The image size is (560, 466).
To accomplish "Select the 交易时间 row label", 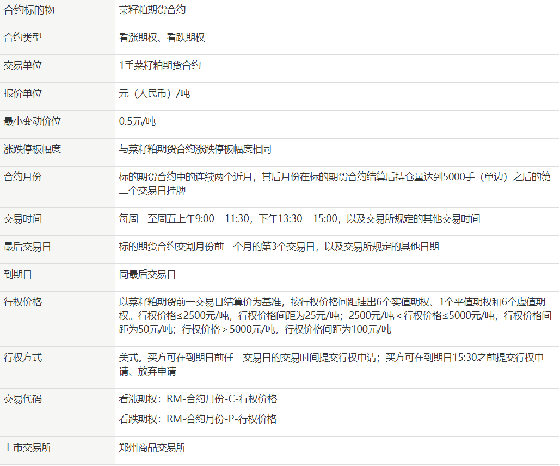I will coord(22,218).
